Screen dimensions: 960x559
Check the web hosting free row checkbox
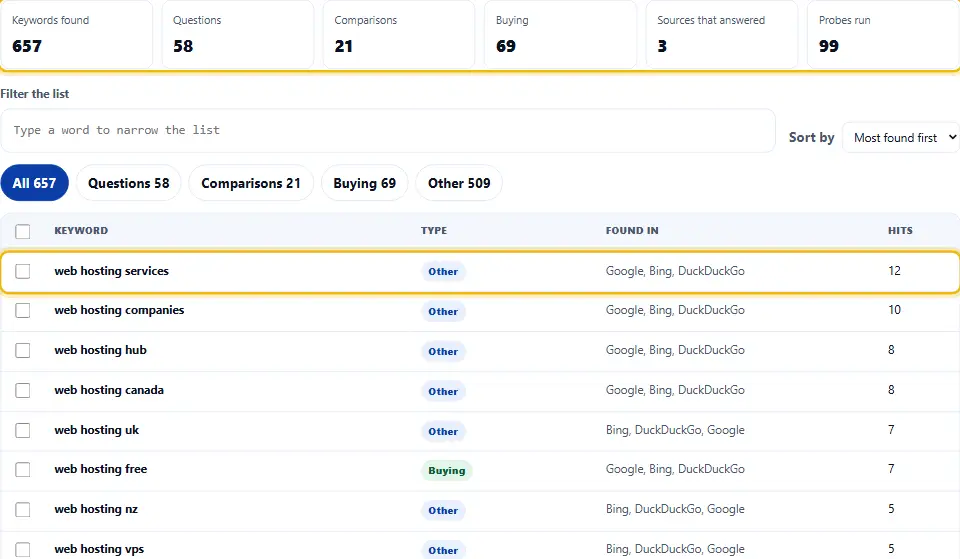click(23, 470)
